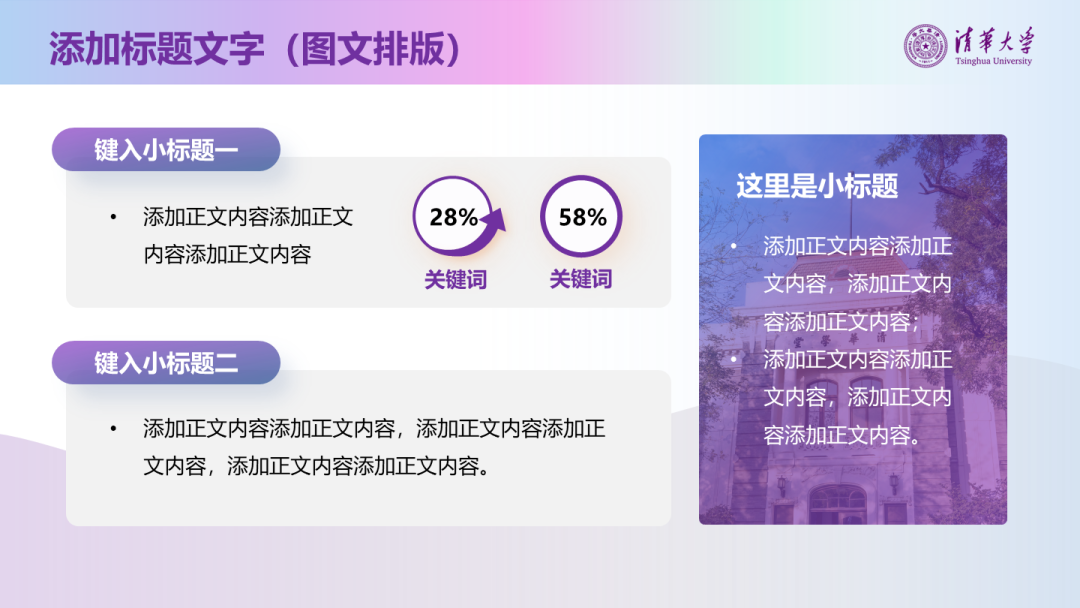Click the bullet dot in section two
This screenshot has width=1080, height=608.
tap(113, 429)
